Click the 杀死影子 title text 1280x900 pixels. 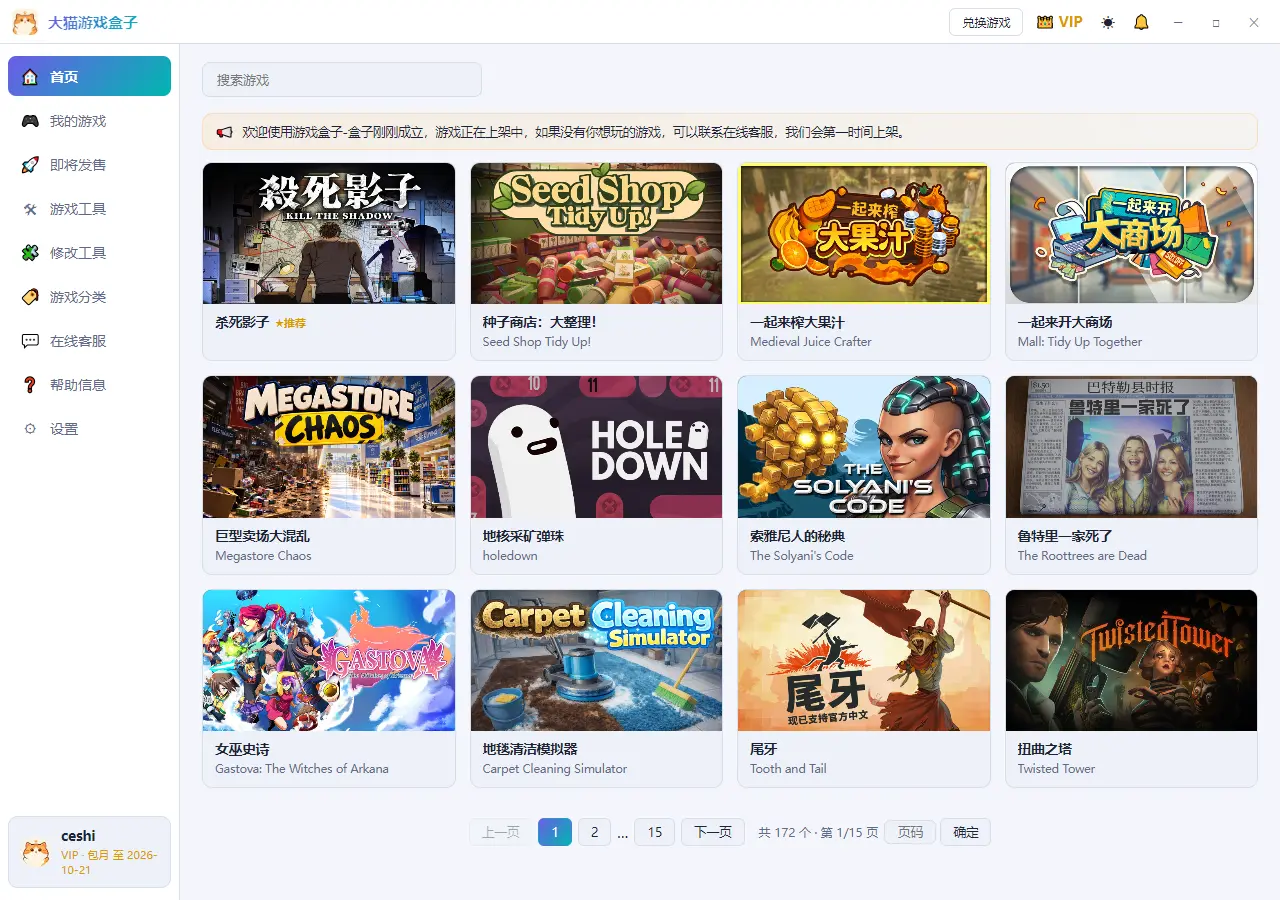tap(242, 322)
